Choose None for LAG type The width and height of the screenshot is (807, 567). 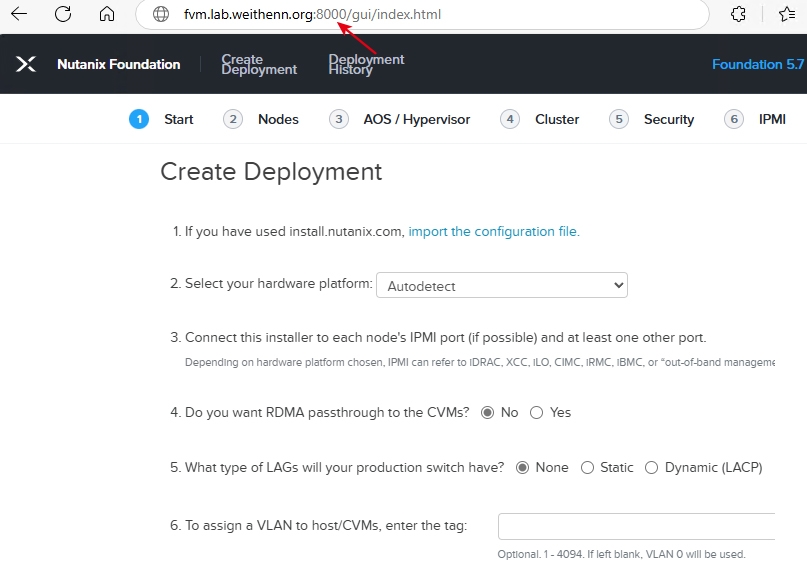pyautogui.click(x=522, y=468)
